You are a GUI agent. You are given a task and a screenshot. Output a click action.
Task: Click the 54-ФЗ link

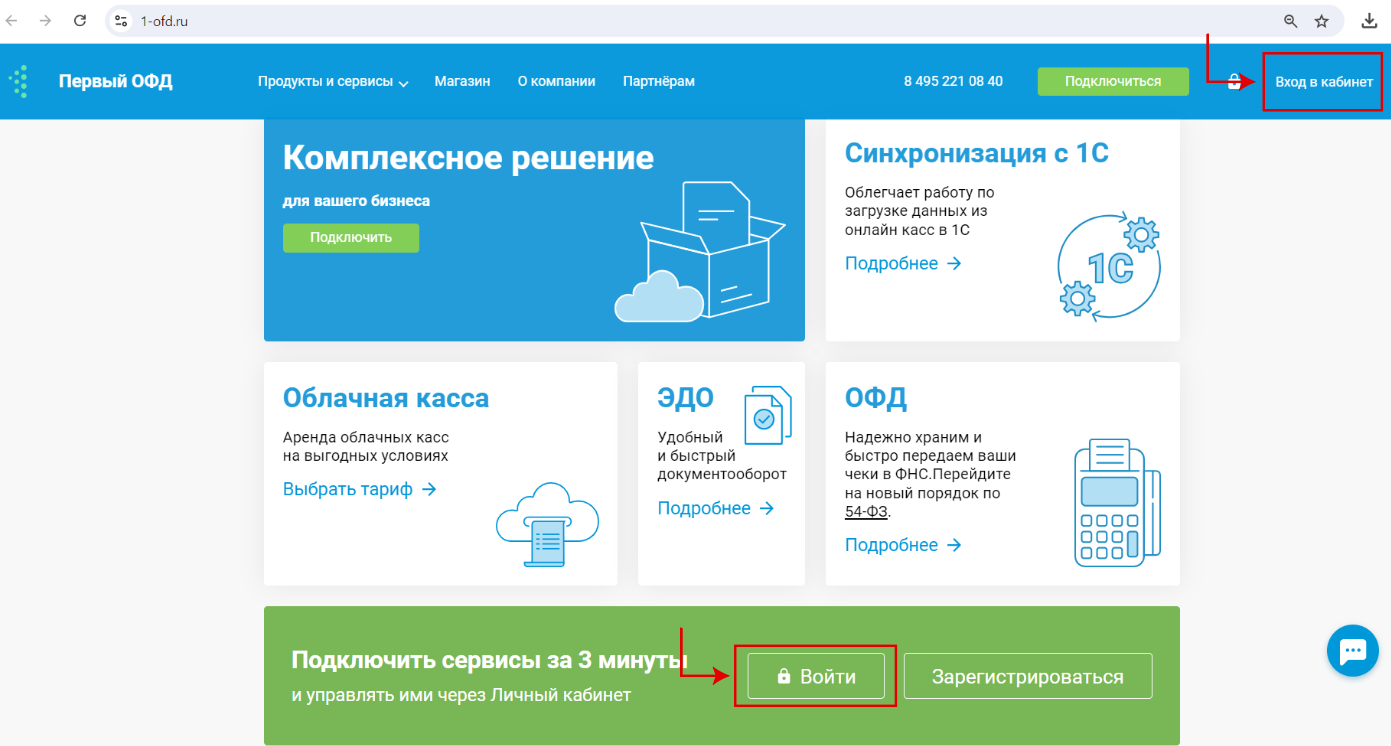[867, 512]
